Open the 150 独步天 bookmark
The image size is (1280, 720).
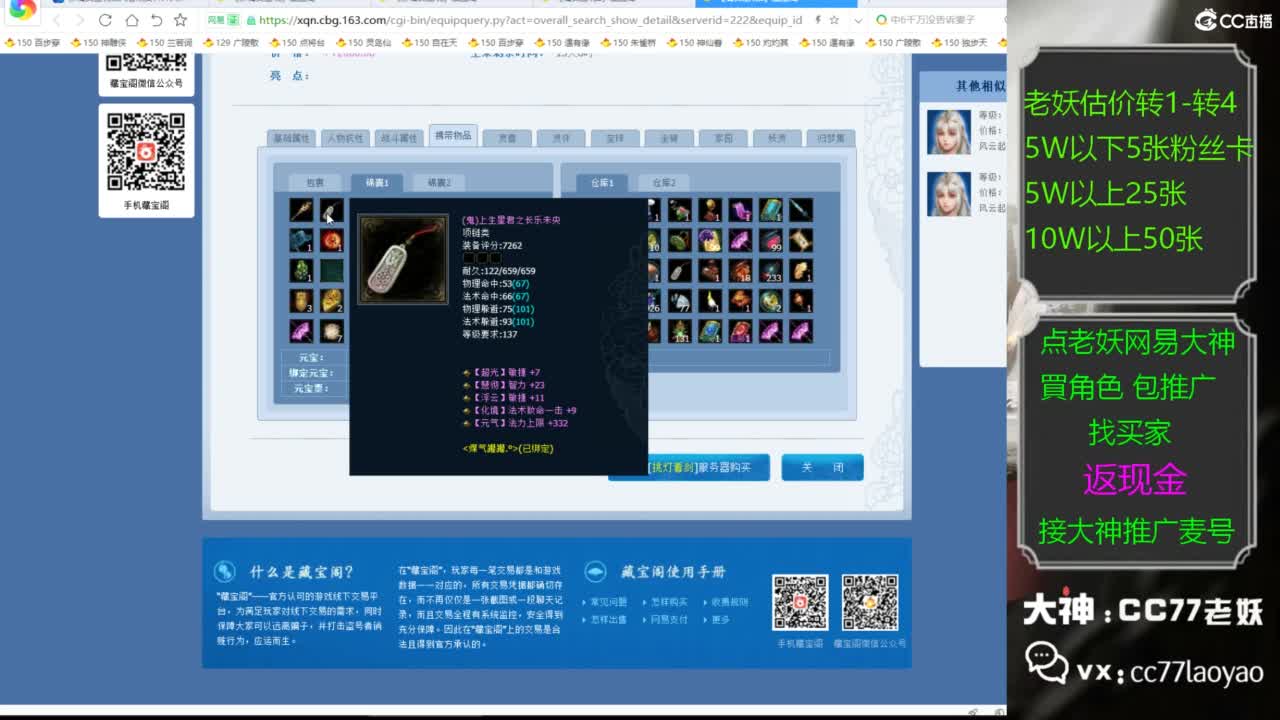960,43
